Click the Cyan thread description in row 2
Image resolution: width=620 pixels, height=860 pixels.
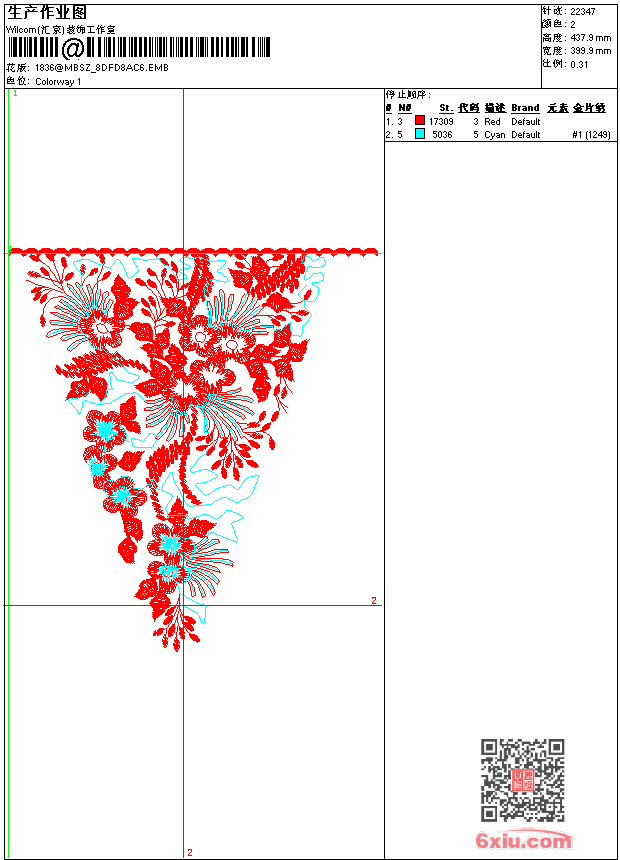pyautogui.click(x=494, y=135)
